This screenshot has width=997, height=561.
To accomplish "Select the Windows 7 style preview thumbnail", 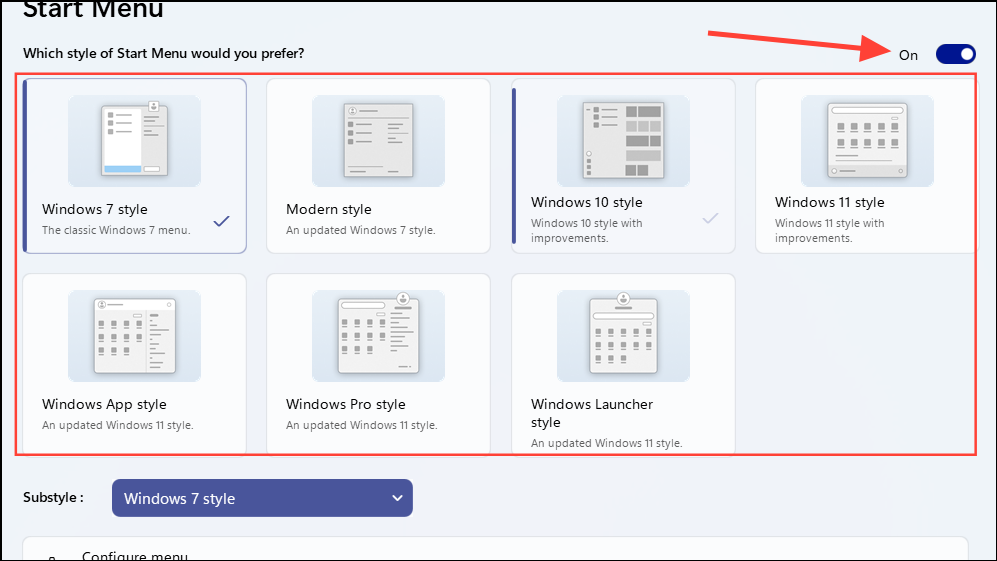I will tap(134, 141).
